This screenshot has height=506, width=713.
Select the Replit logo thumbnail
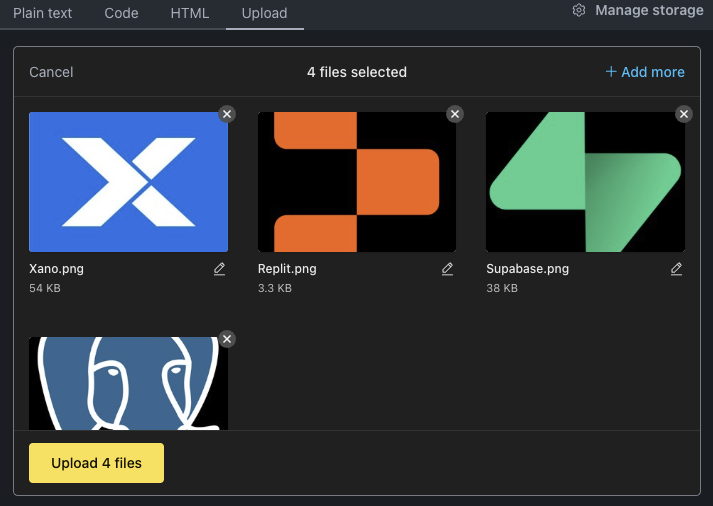(357, 182)
